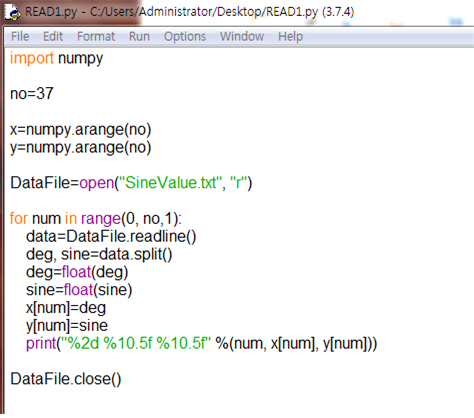Open the Window menu

pyautogui.click(x=242, y=36)
